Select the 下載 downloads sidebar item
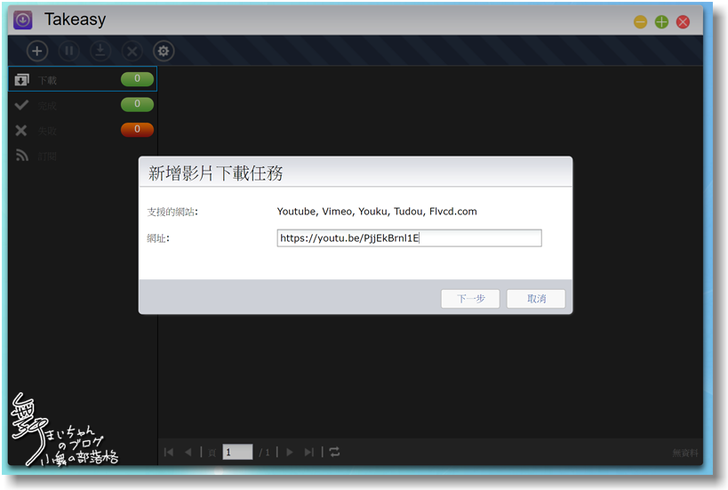Image resolution: width=728 pixels, height=490 pixels. pyautogui.click(x=83, y=79)
